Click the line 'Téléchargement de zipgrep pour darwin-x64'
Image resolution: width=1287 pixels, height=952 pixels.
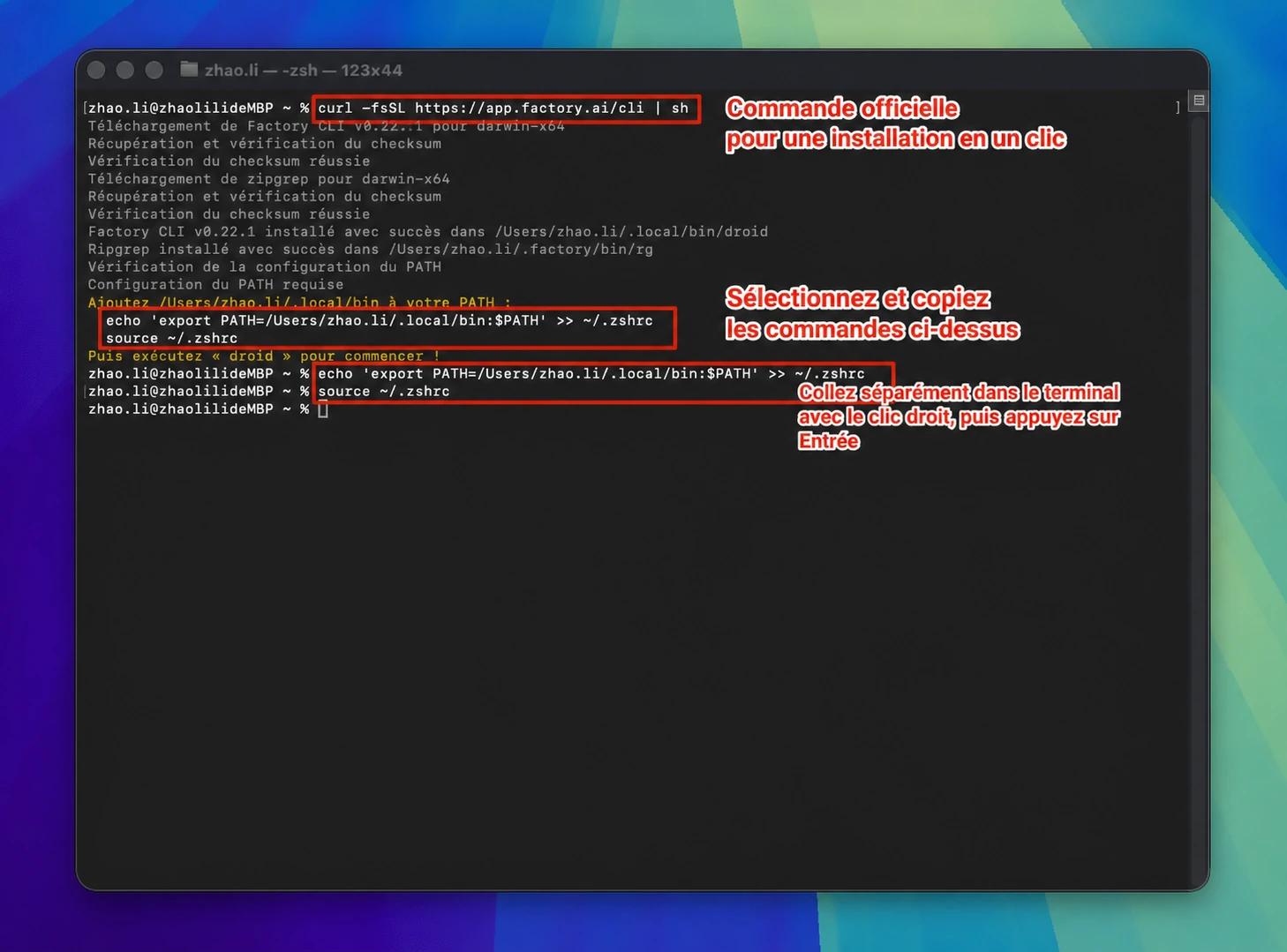click(269, 179)
